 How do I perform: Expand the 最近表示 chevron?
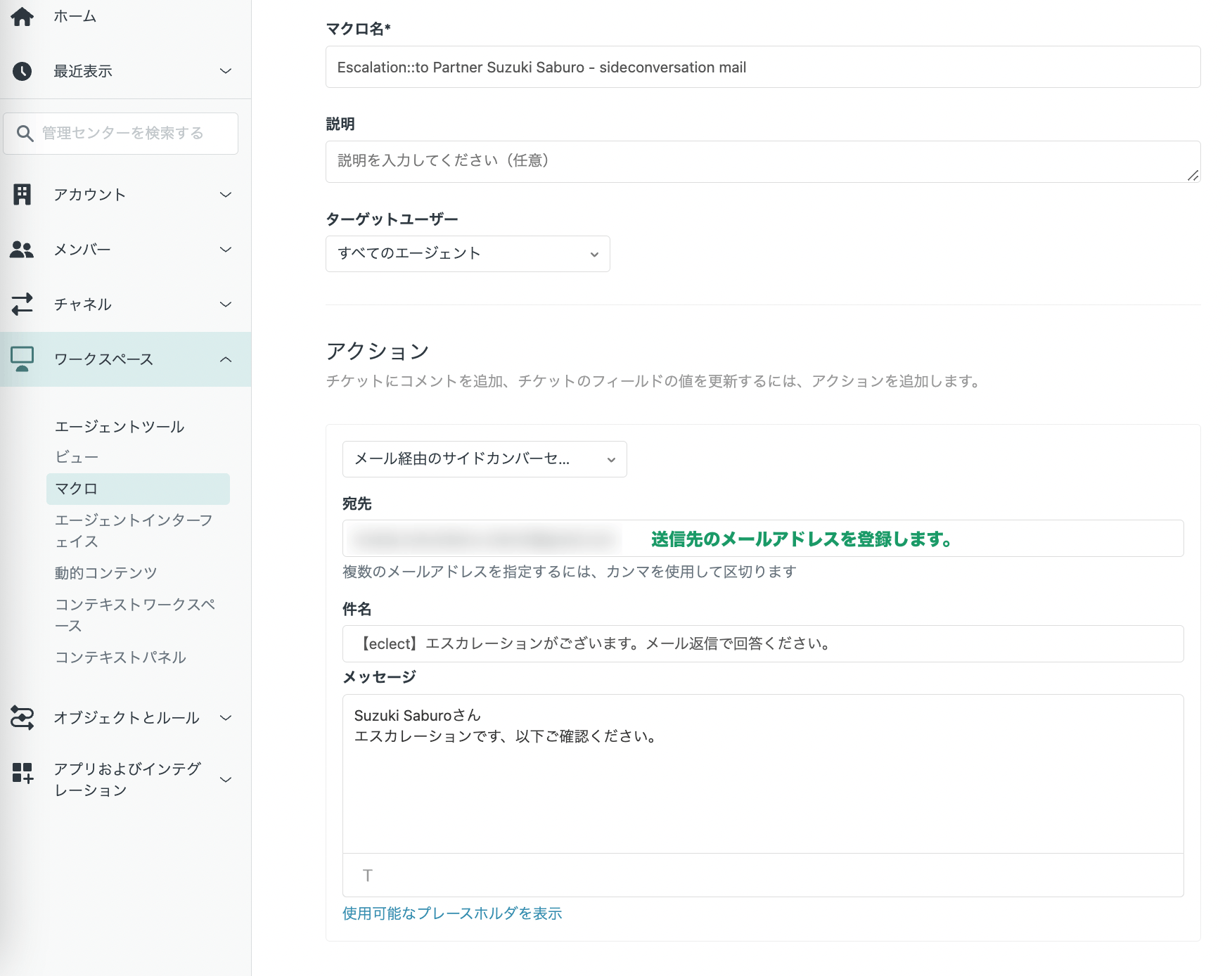(x=226, y=71)
